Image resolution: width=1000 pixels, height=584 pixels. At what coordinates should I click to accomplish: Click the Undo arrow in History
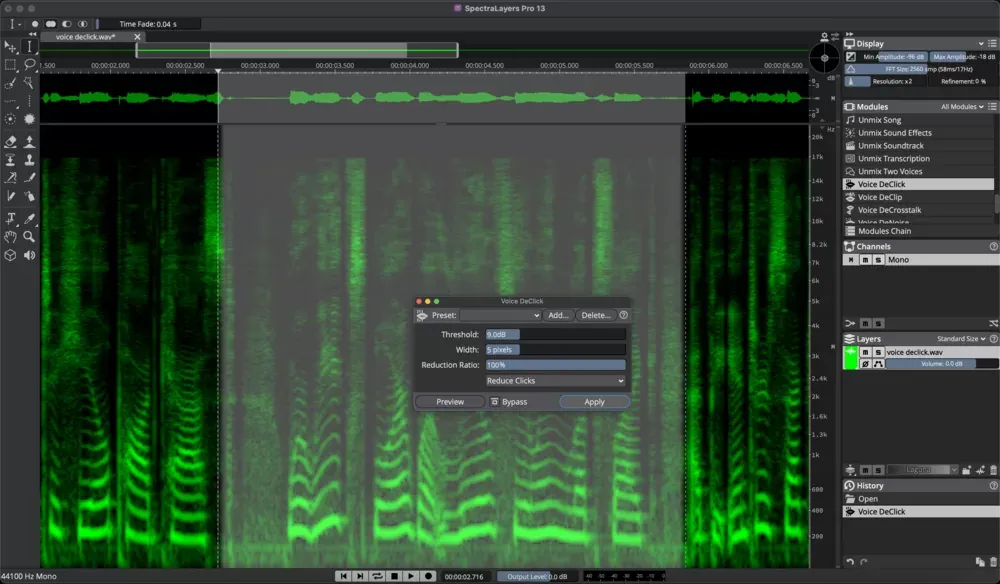pyautogui.click(x=850, y=562)
